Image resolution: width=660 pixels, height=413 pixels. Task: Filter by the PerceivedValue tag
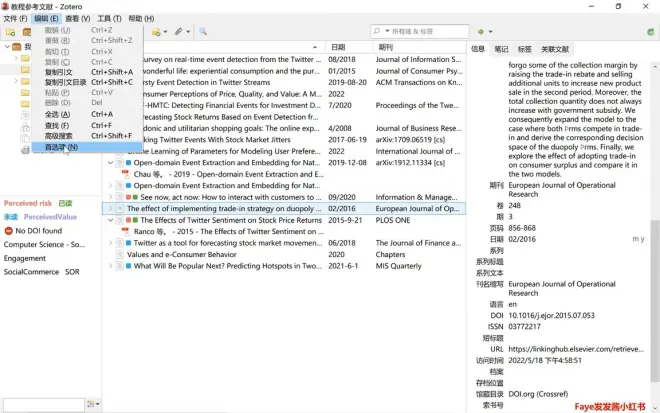pos(50,217)
